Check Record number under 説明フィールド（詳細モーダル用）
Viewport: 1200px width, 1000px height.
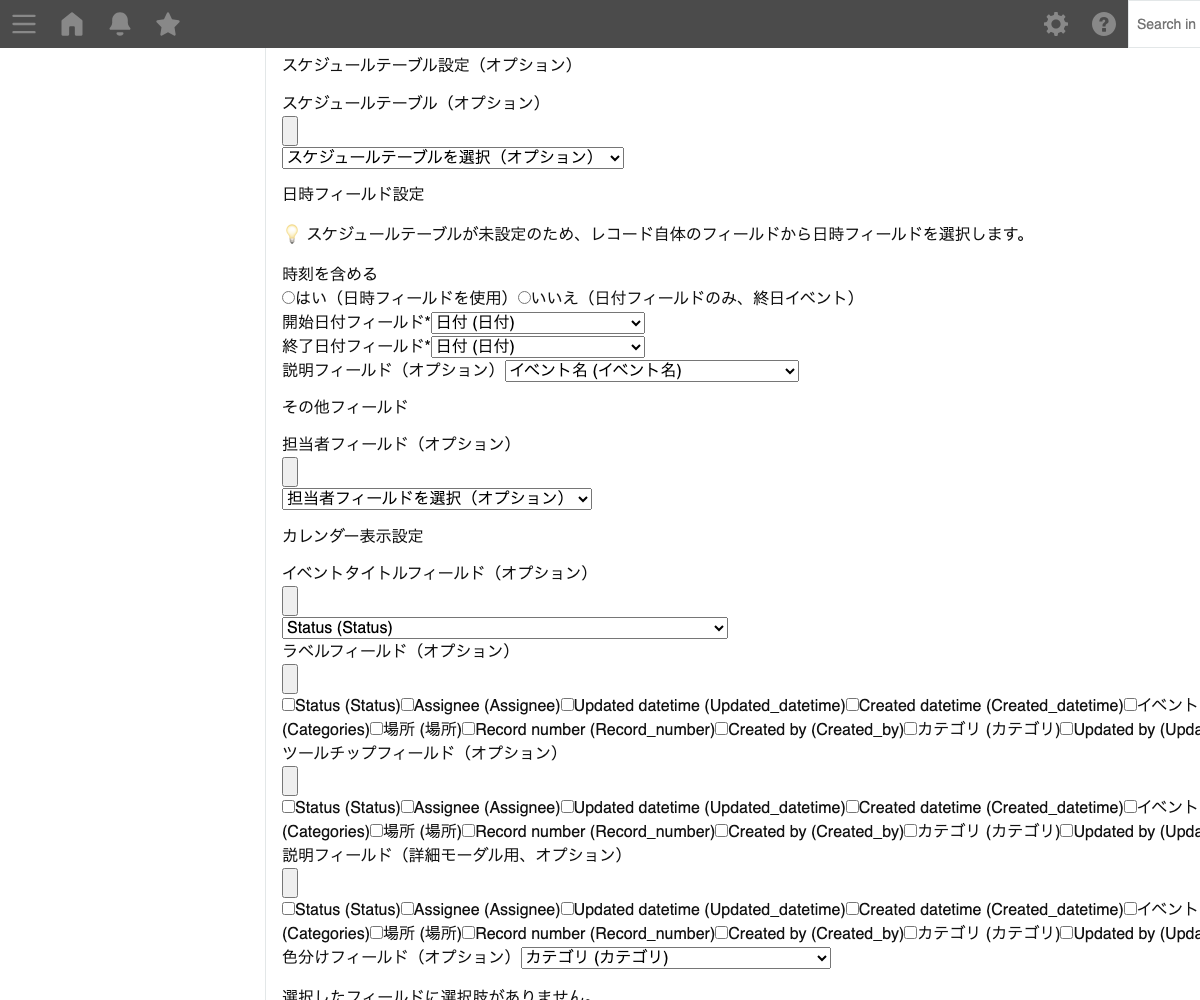(x=469, y=933)
